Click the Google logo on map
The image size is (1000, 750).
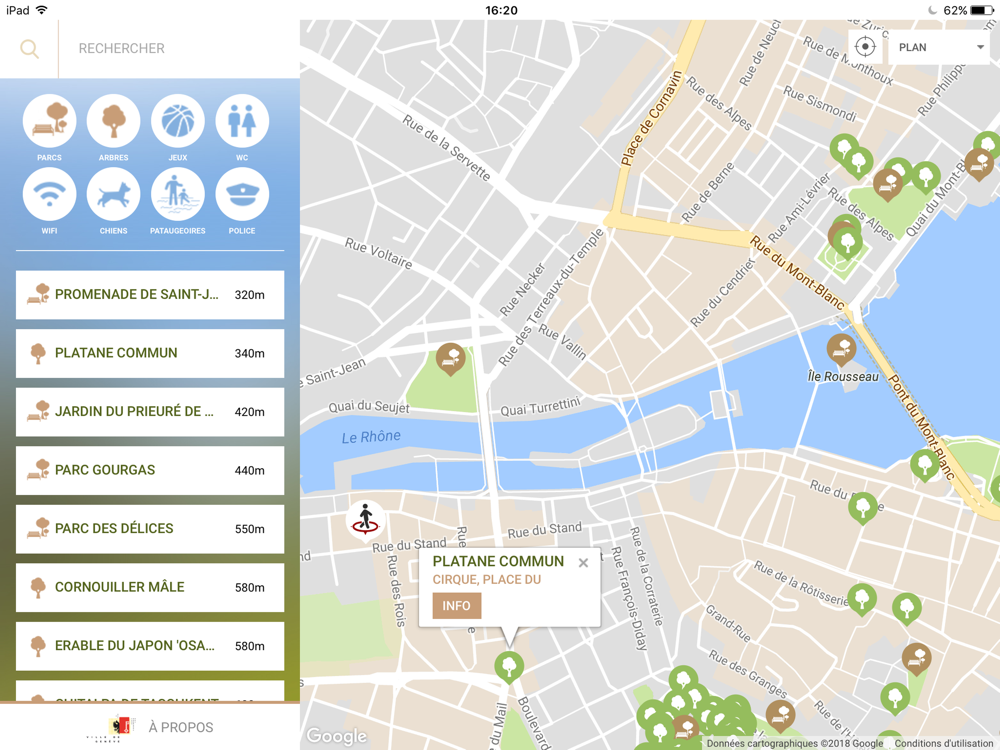tap(336, 737)
